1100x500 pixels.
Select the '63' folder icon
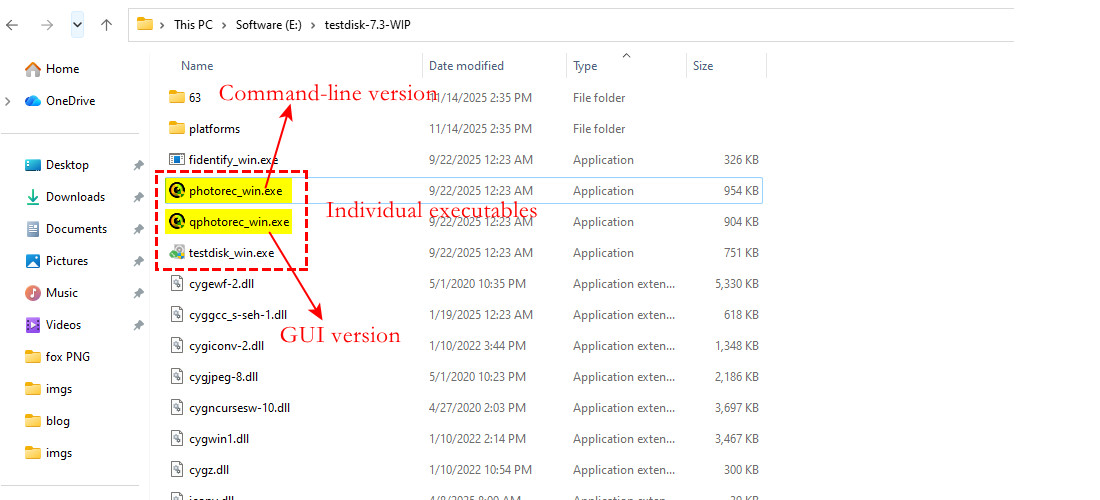[177, 97]
